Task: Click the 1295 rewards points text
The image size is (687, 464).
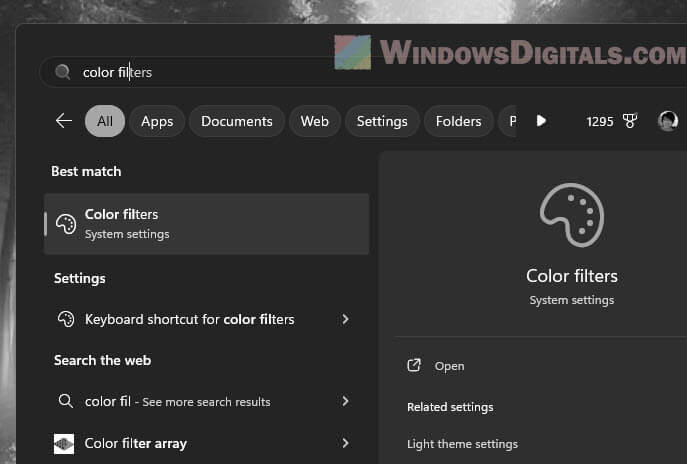Action: click(x=599, y=121)
